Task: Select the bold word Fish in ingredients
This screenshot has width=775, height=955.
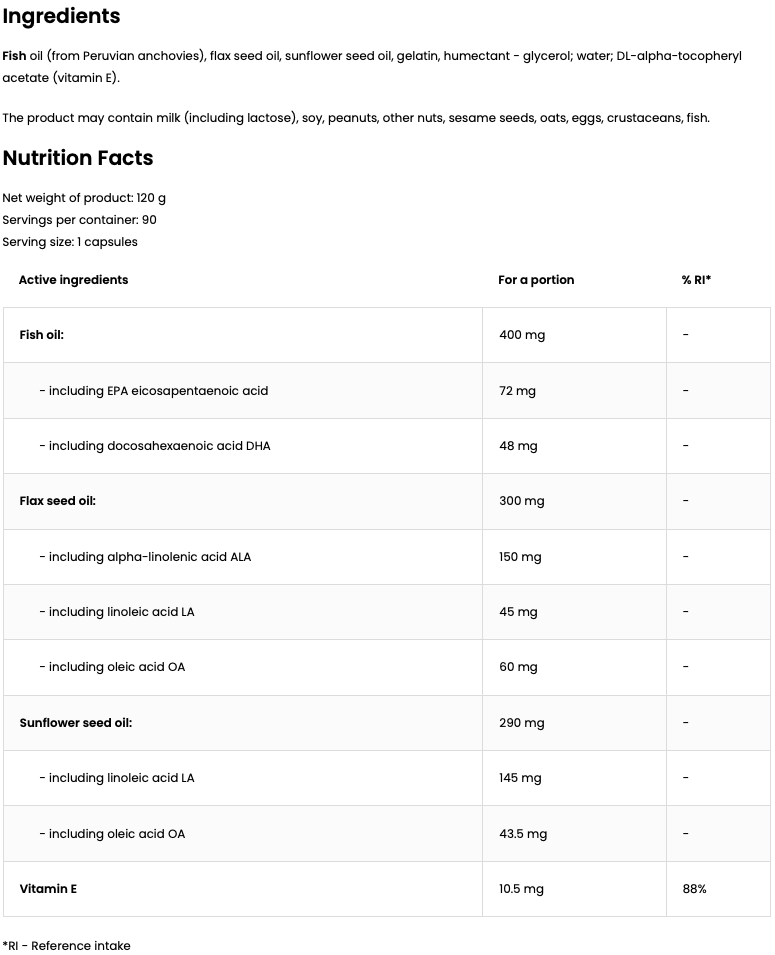Action: click(15, 57)
